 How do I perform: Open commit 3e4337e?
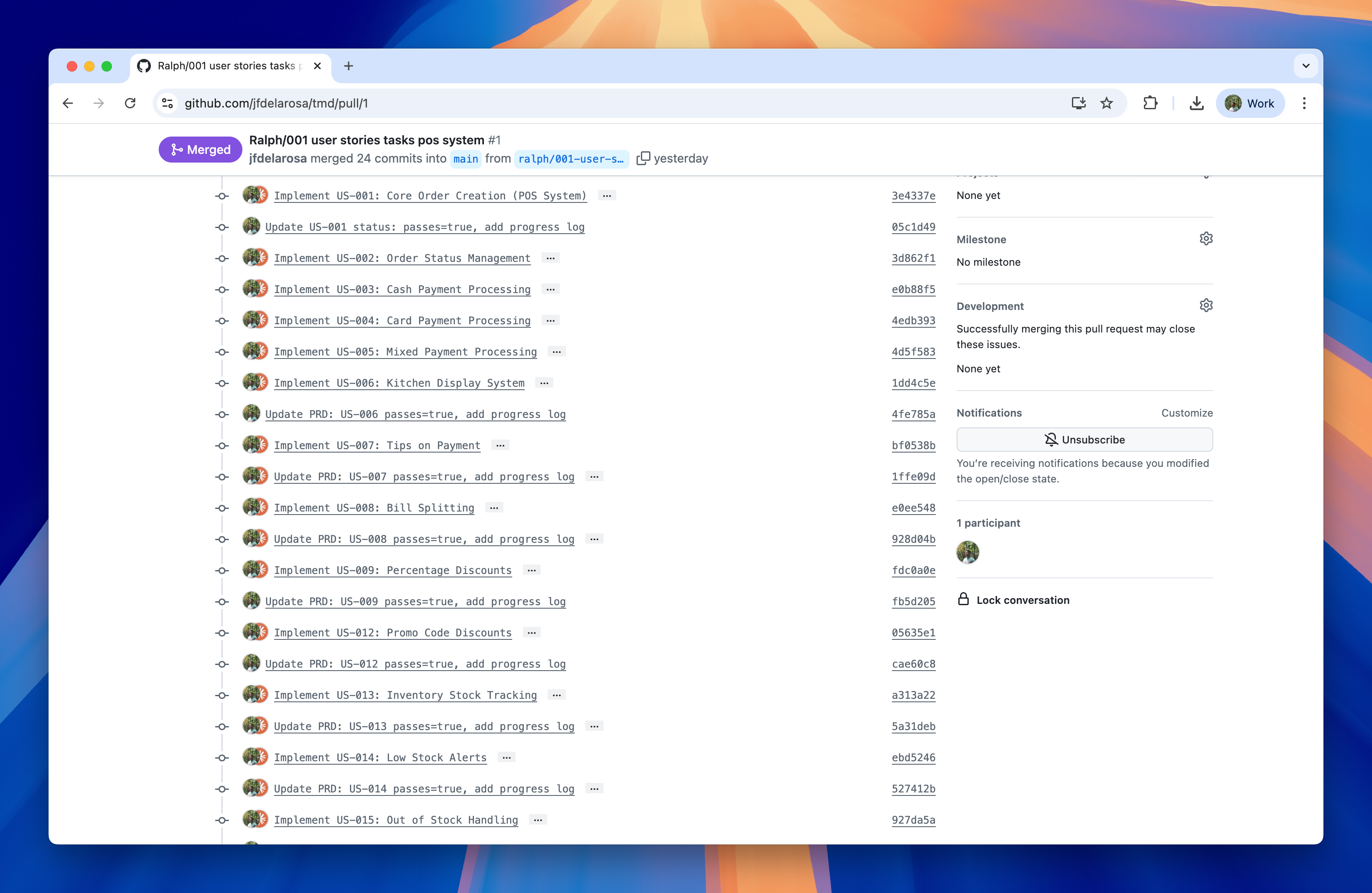[913, 196]
